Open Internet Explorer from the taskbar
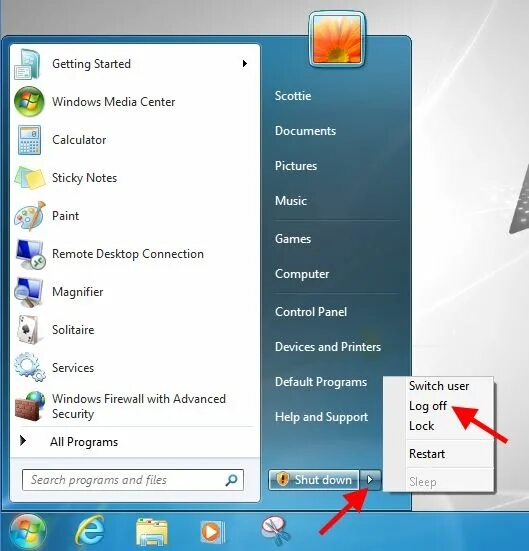This screenshot has width=529, height=551. click(x=90, y=531)
